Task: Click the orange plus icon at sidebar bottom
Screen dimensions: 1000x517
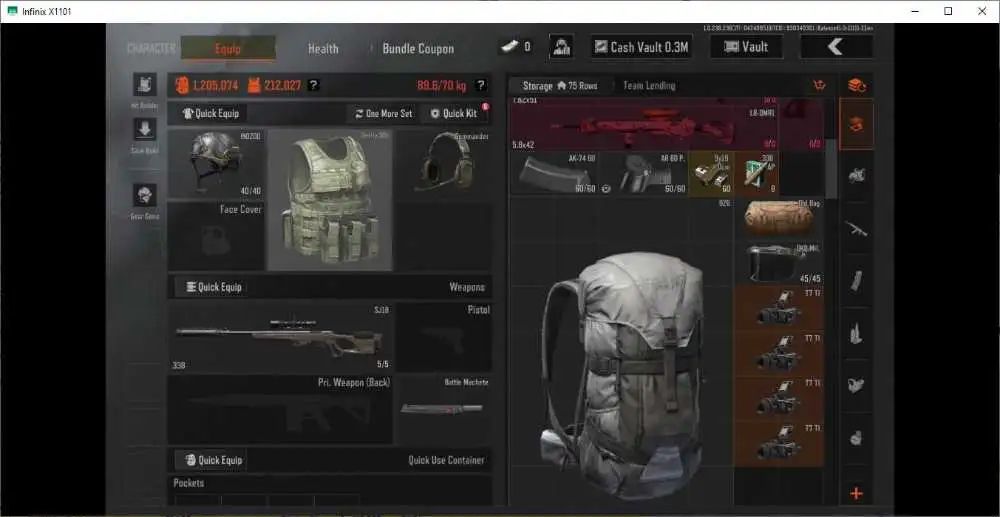Action: pos(857,493)
